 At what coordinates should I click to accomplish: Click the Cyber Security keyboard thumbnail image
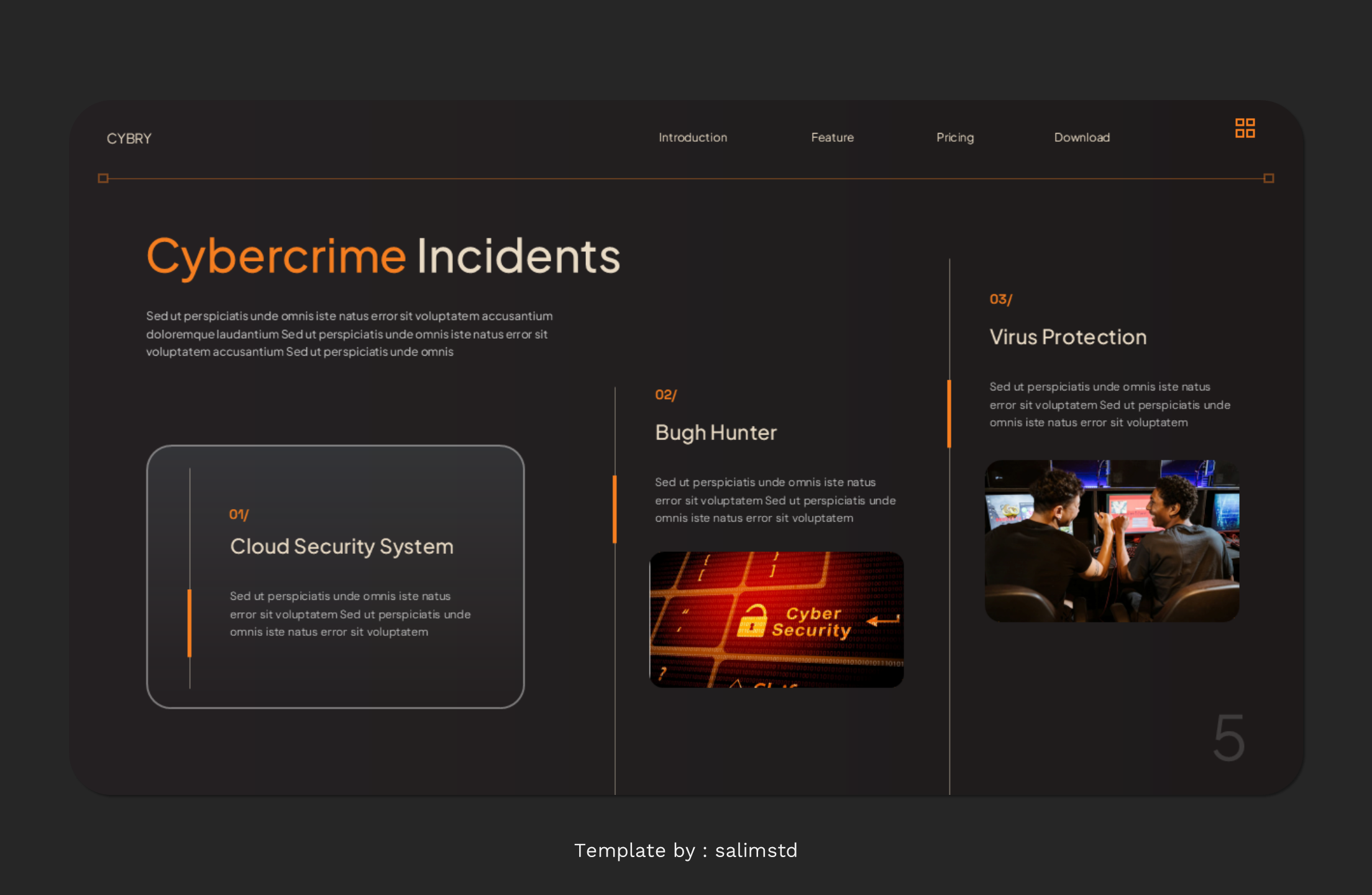[777, 618]
